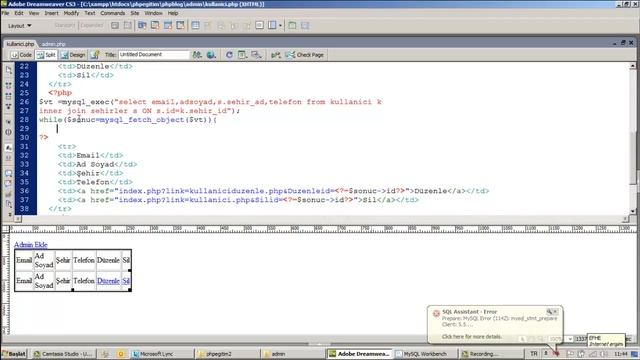Viewport: 640px width, 360px height.
Task: Open the Frames dropdown arrow in Layout bar
Action: [x=280, y=26]
